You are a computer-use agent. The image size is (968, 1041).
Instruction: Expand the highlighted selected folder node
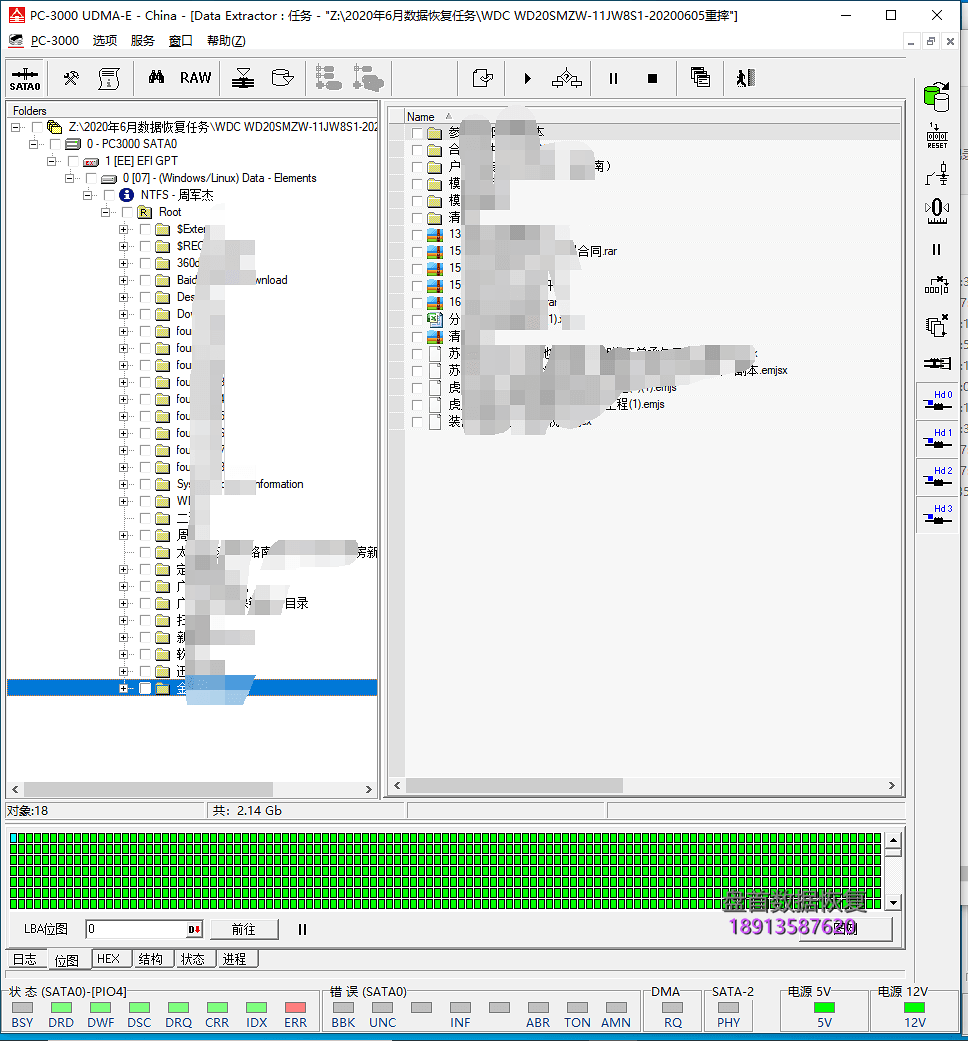123,688
